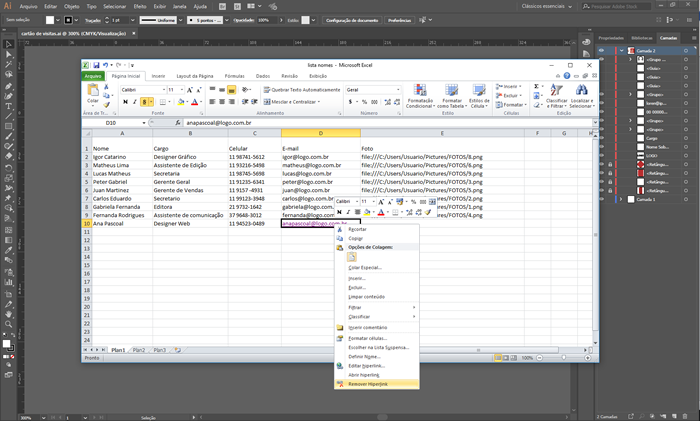
Task: Select the Paintbrush tool in Illustrator
Action: [8, 136]
